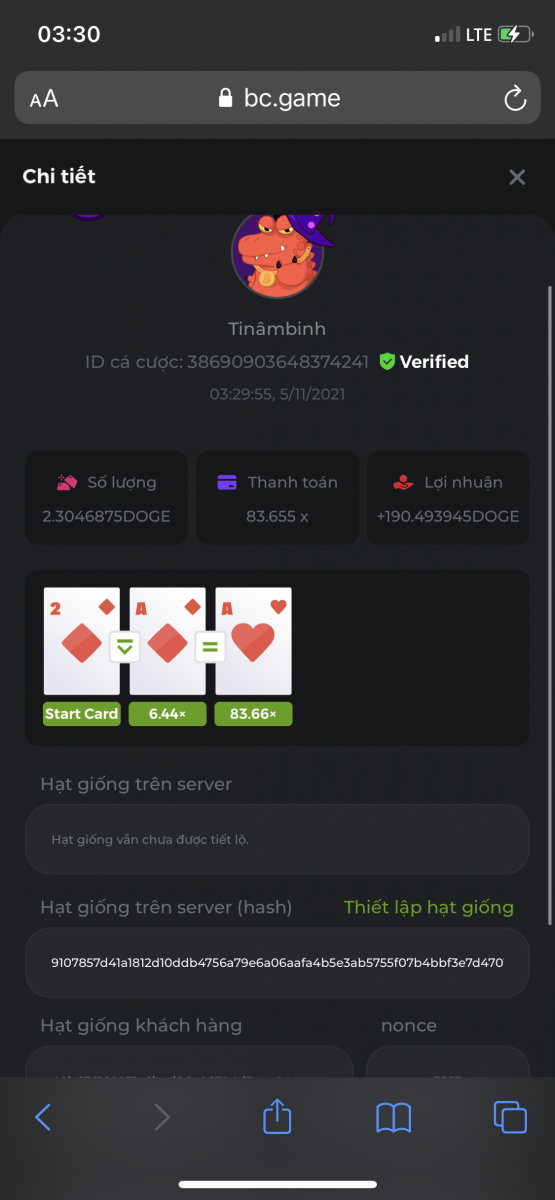Tap the Safari back arrow
Screen dimensions: 555x1200
(x=43, y=1117)
